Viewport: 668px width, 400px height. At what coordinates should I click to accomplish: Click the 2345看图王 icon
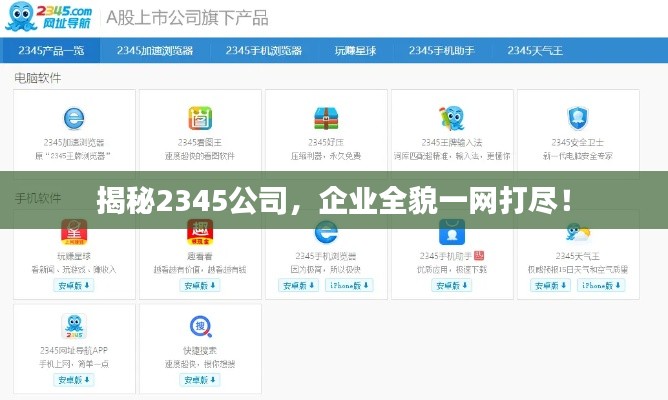[200, 118]
